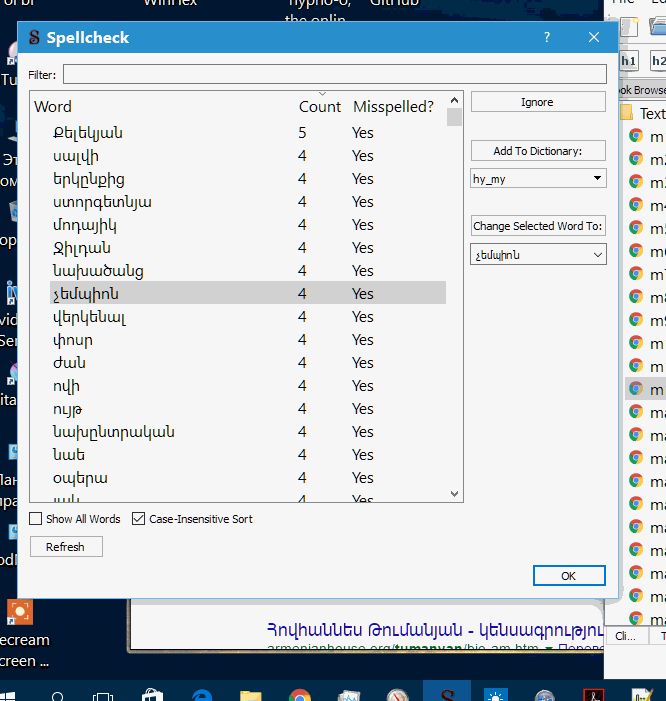
Task: Click the Ignore button
Action: [x=538, y=102]
